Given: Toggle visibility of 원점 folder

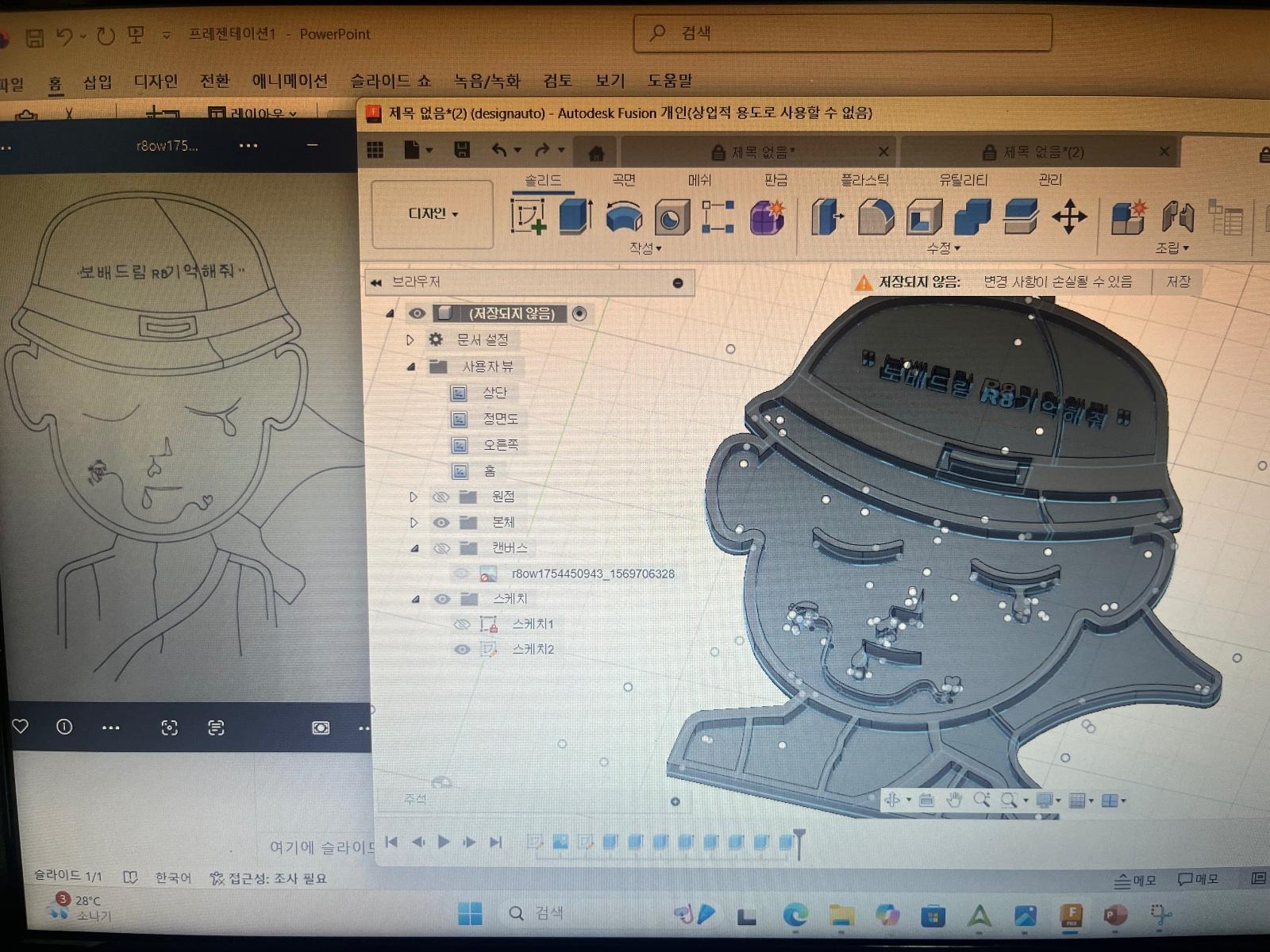Looking at the screenshot, I should coord(441,497).
